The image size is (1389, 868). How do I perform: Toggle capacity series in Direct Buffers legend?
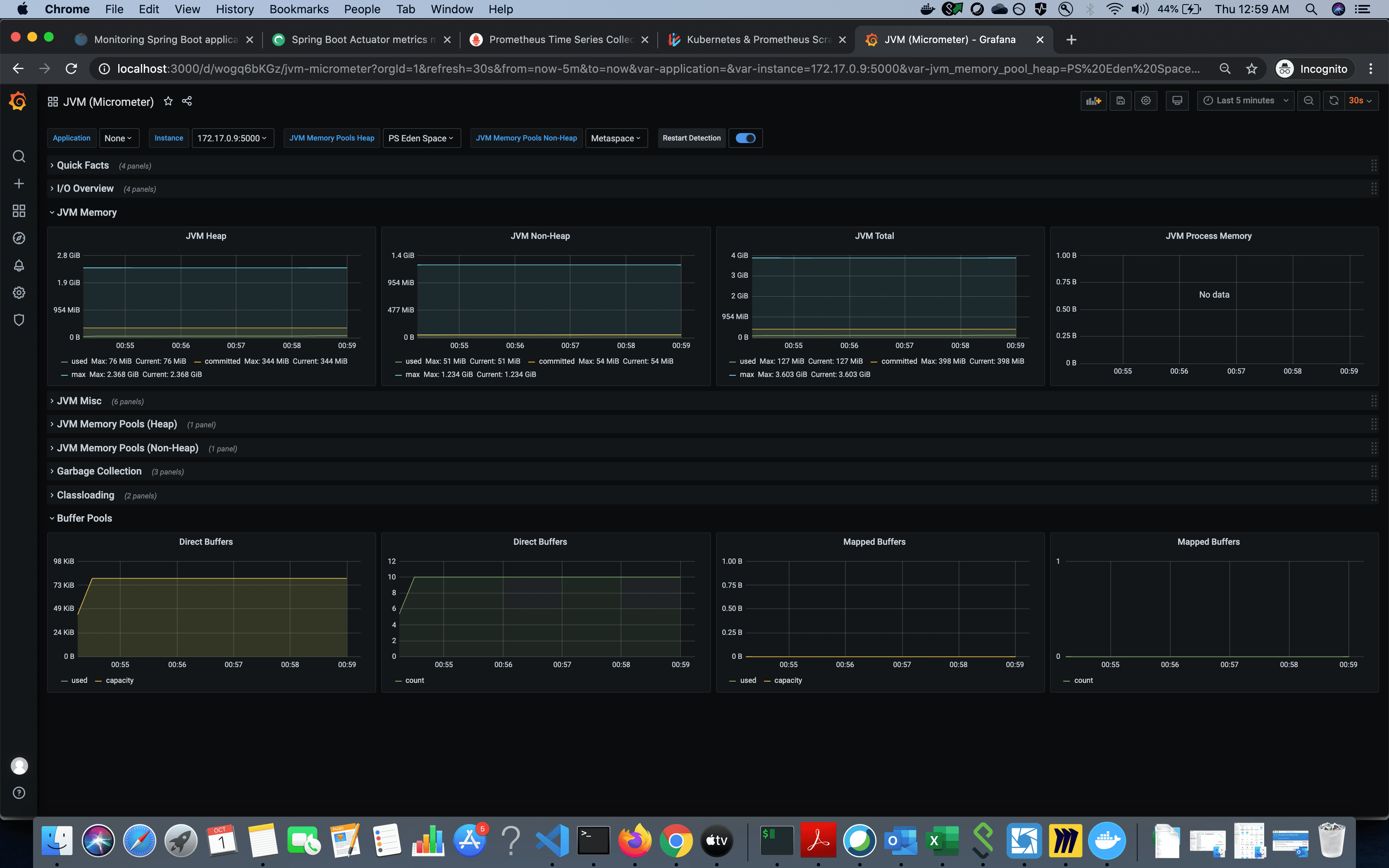tap(119, 680)
